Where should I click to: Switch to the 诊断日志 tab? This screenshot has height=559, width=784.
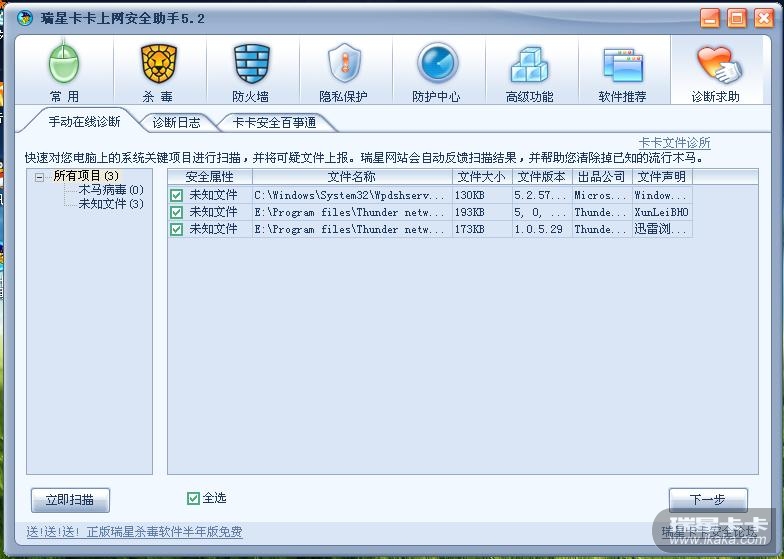[x=176, y=122]
